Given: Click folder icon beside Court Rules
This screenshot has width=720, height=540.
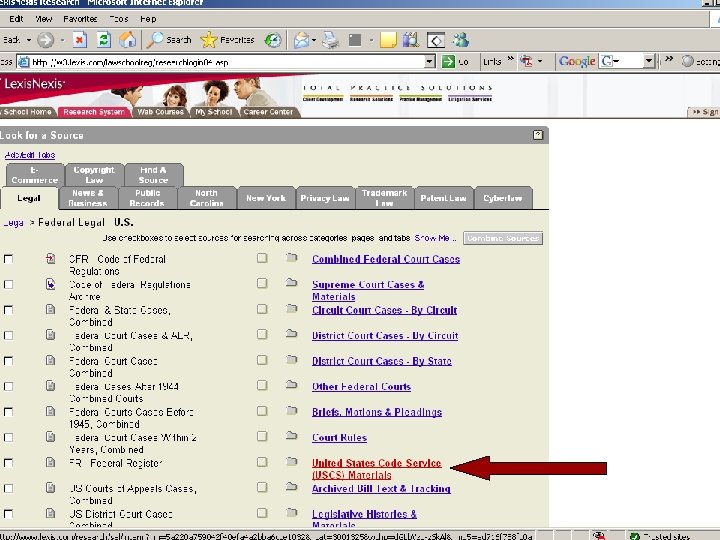Looking at the screenshot, I should click(291, 435).
